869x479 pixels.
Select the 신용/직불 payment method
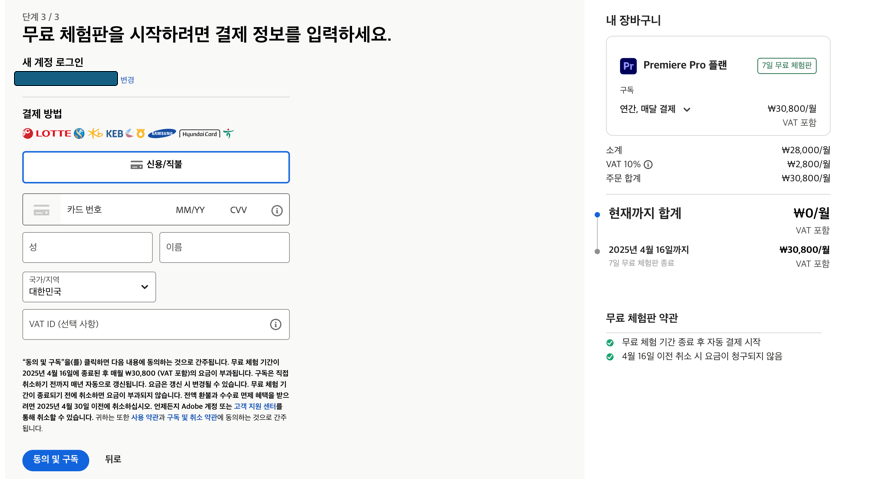point(156,167)
